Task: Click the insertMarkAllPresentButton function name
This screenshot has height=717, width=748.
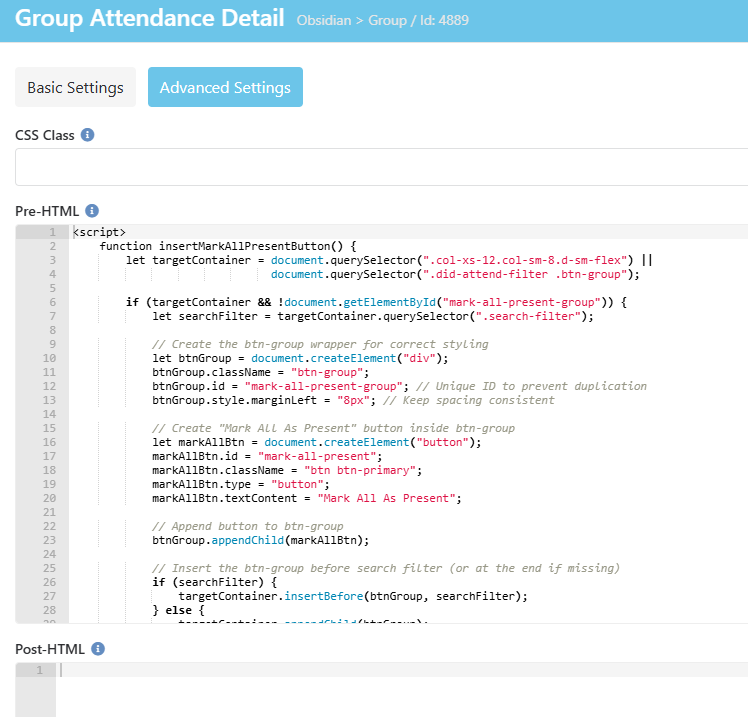Action: tap(244, 246)
